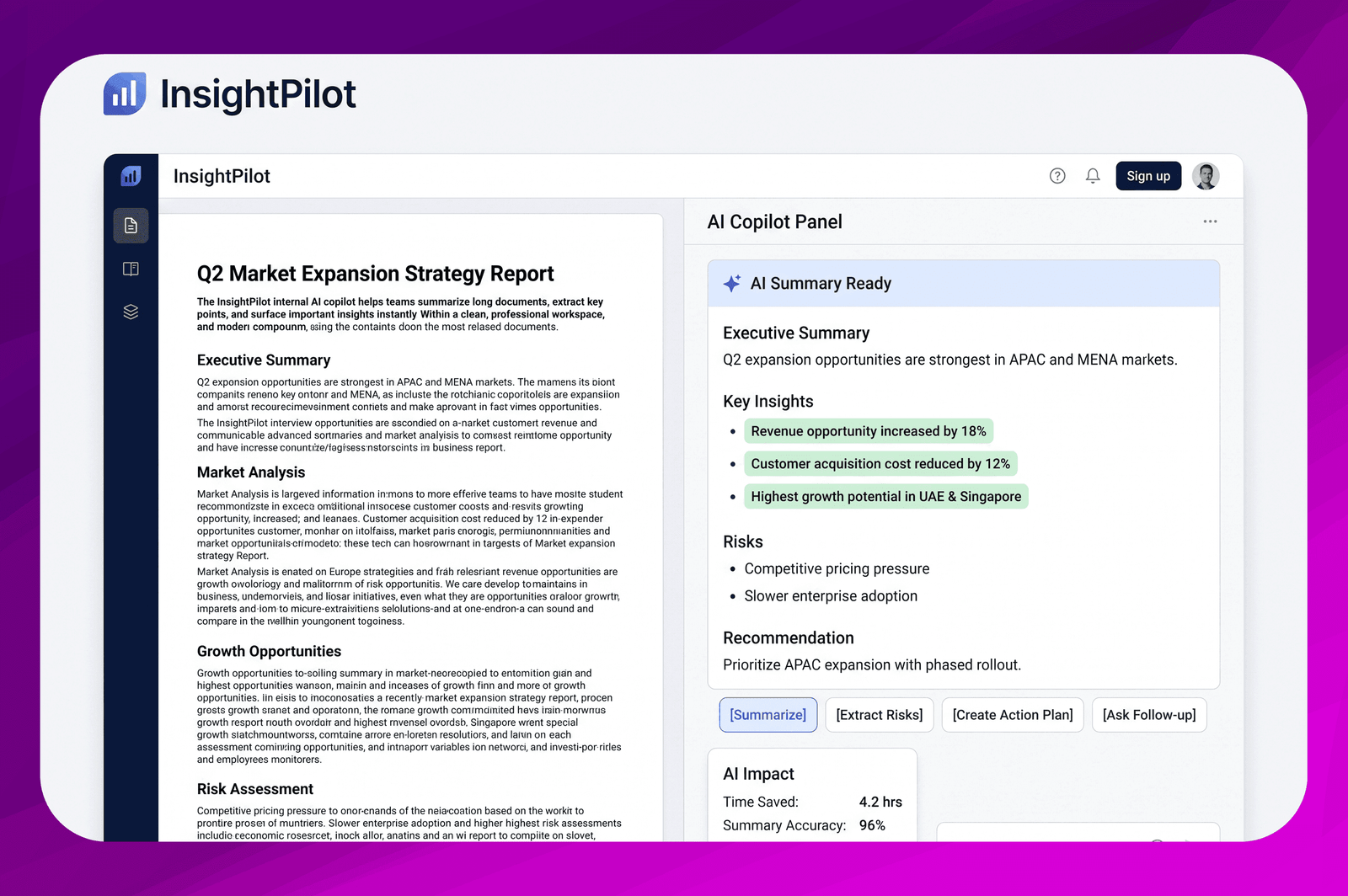1348x896 pixels.
Task: Click the Create Action Plan button
Action: point(1013,715)
